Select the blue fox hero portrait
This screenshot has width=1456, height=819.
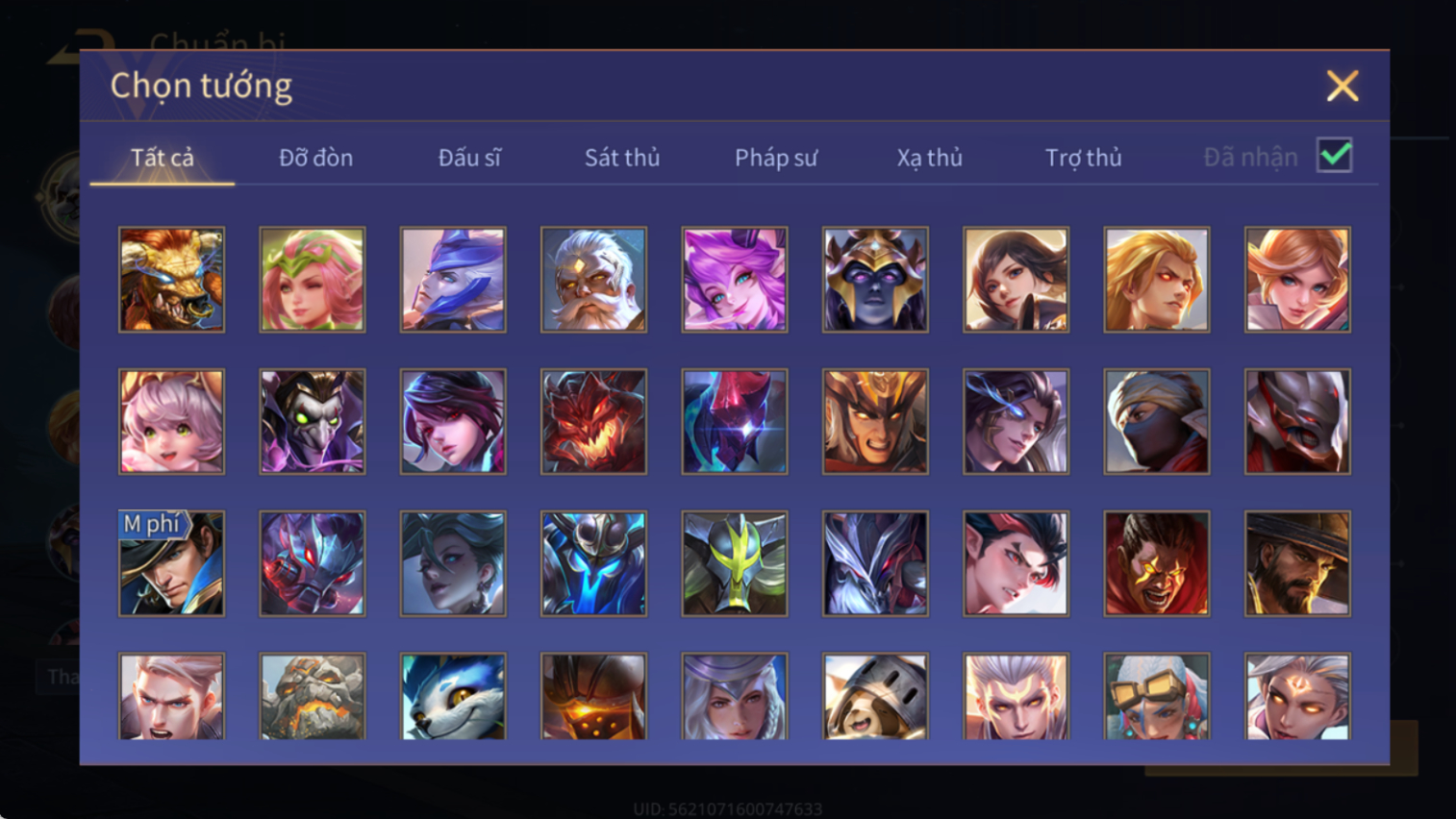tap(453, 696)
